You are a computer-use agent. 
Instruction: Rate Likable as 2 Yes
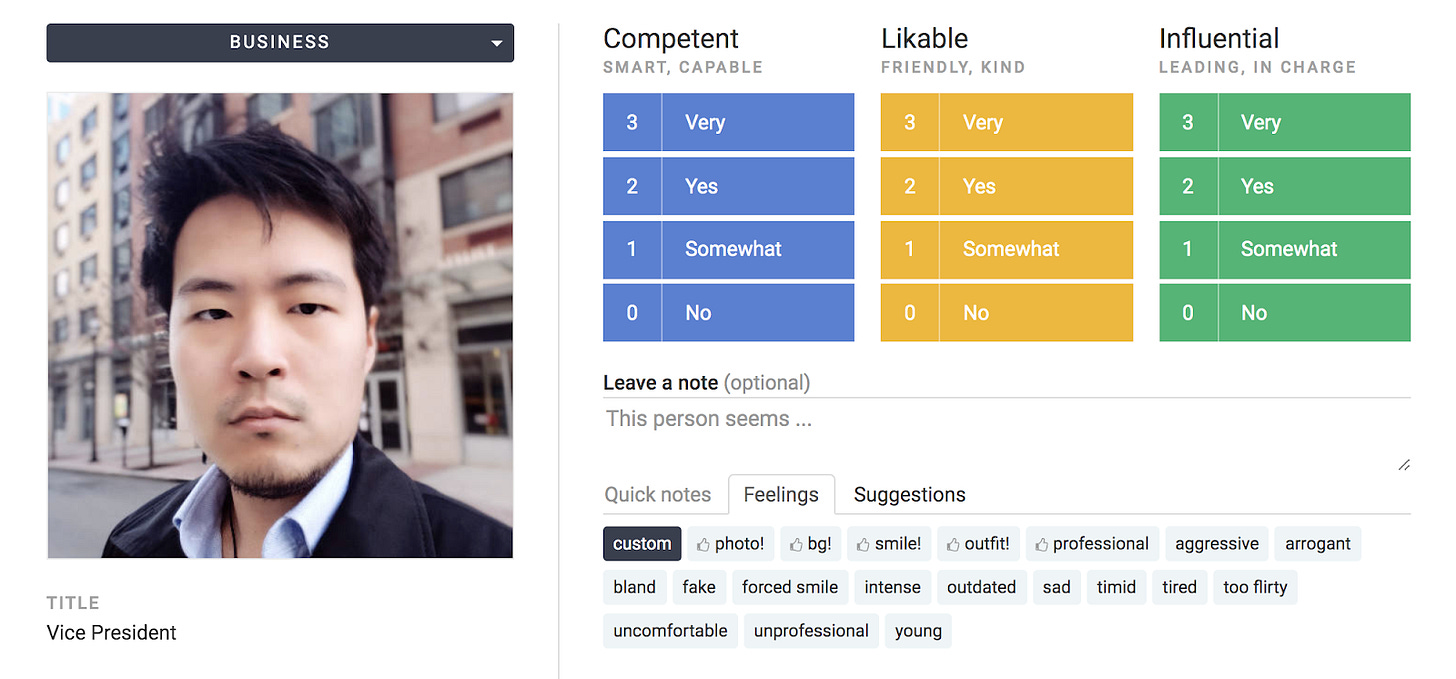click(x=1006, y=186)
